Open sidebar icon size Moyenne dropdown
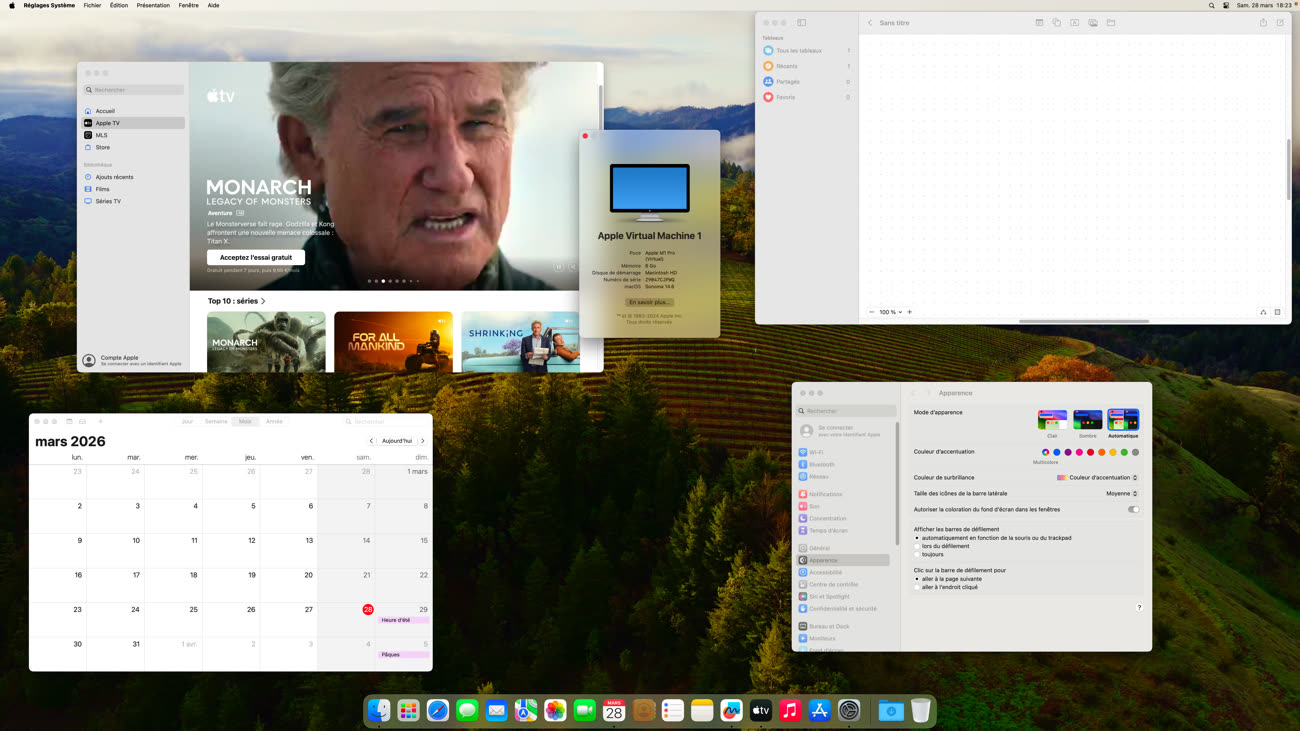Image resolution: width=1300 pixels, height=731 pixels. 1121,493
